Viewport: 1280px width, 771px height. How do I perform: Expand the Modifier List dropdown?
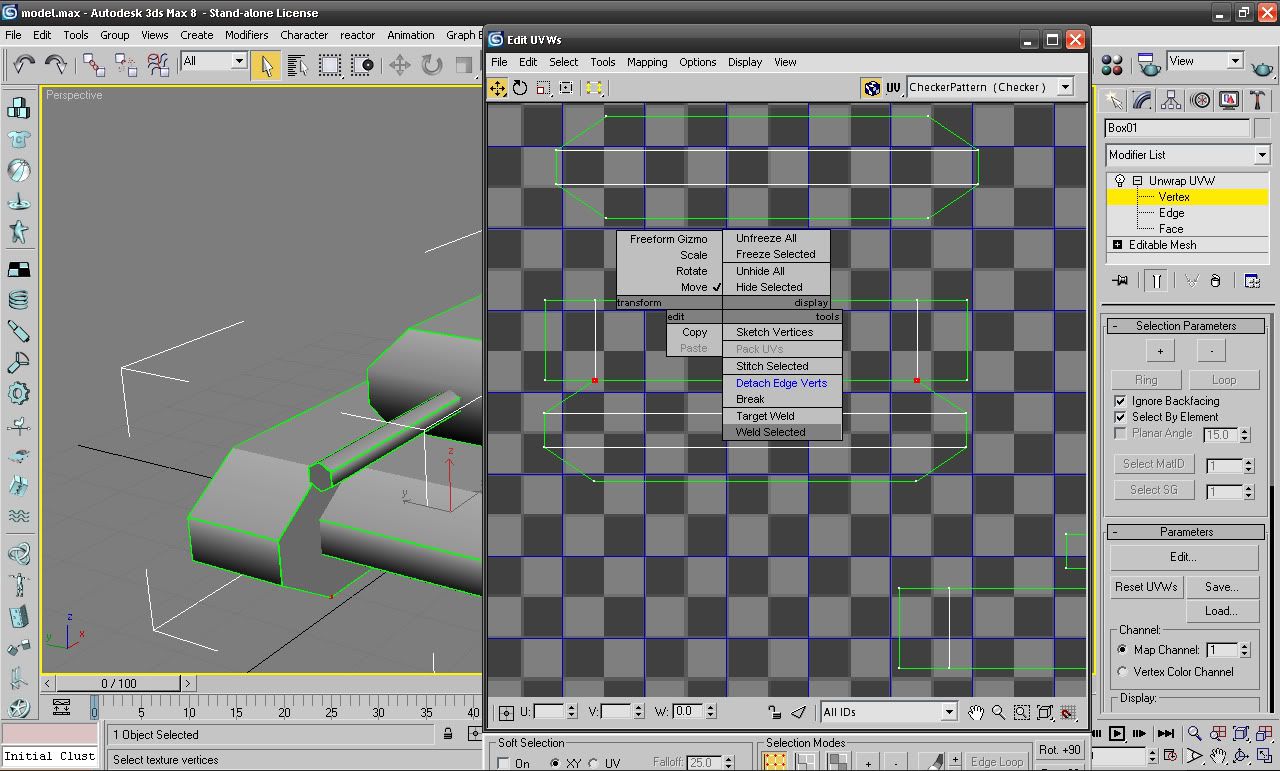coord(1262,155)
